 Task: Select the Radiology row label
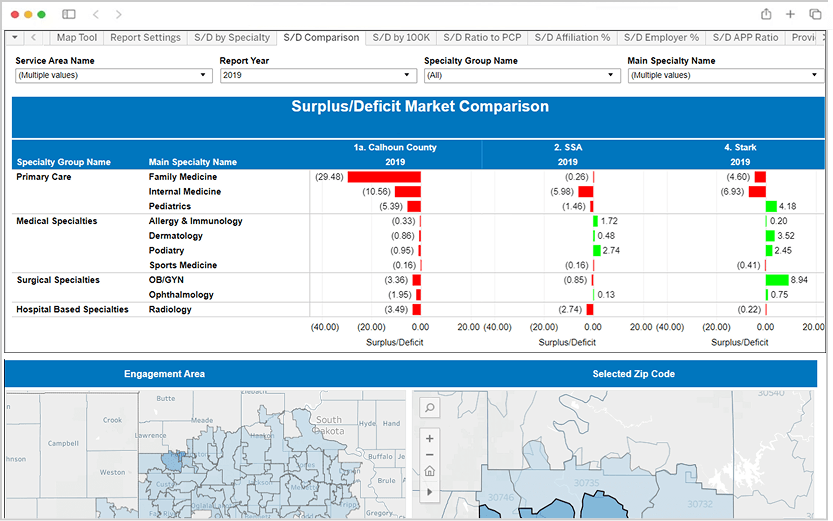[x=169, y=309]
